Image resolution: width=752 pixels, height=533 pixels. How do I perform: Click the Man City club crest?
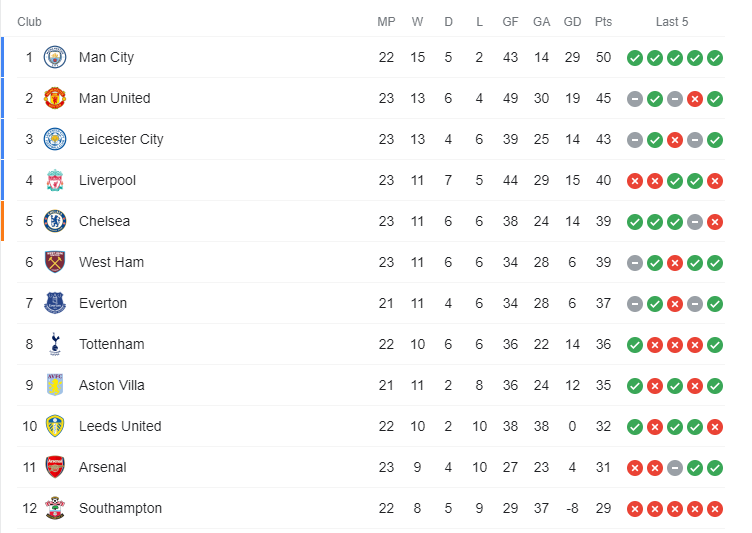click(55, 57)
